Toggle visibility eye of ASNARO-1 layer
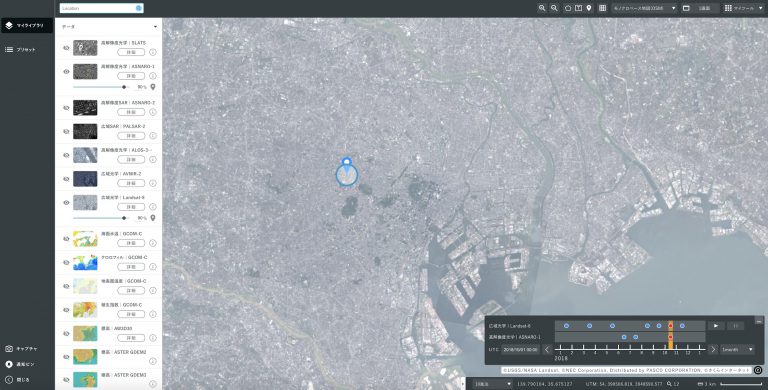768x390 pixels. tap(66, 72)
